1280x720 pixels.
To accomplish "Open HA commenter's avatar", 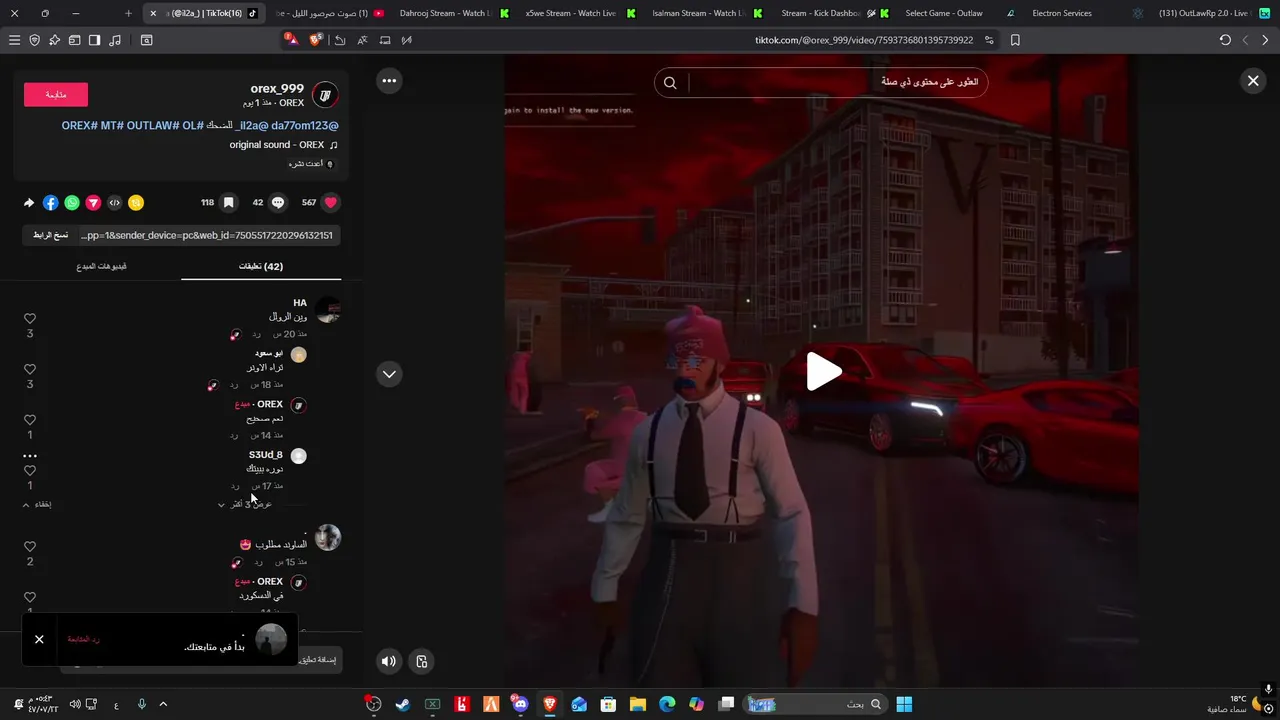I will (328, 310).
